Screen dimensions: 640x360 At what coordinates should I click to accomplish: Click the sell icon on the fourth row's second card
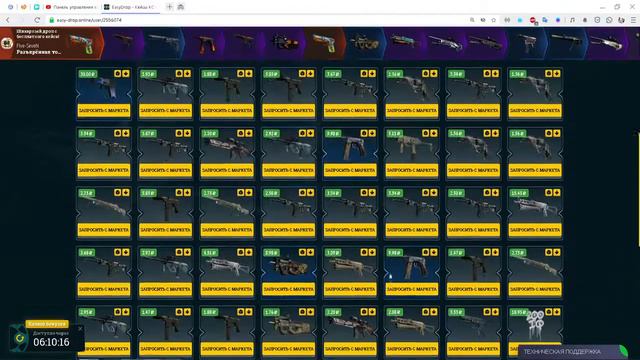click(x=179, y=252)
